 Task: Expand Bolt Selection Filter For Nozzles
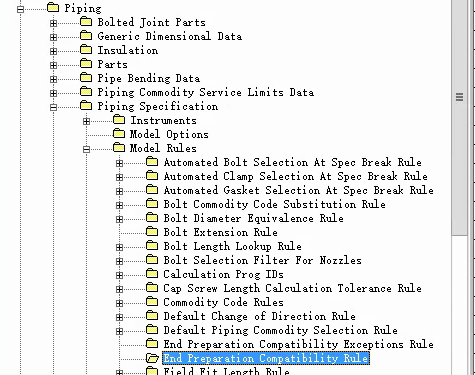coord(119,261)
